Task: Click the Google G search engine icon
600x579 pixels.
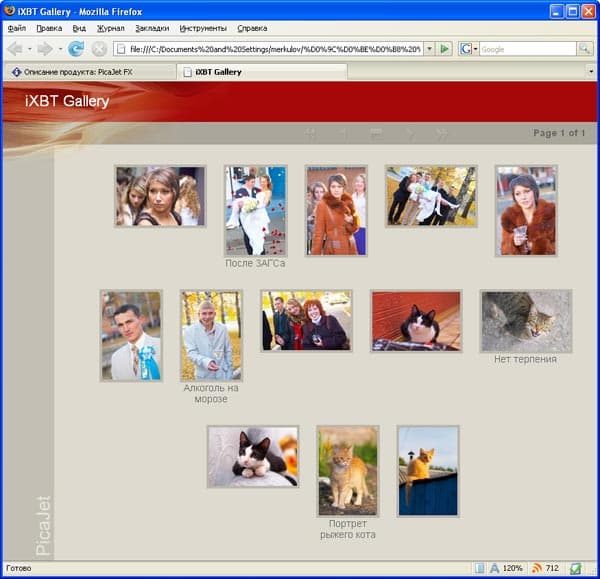Action: [x=466, y=49]
